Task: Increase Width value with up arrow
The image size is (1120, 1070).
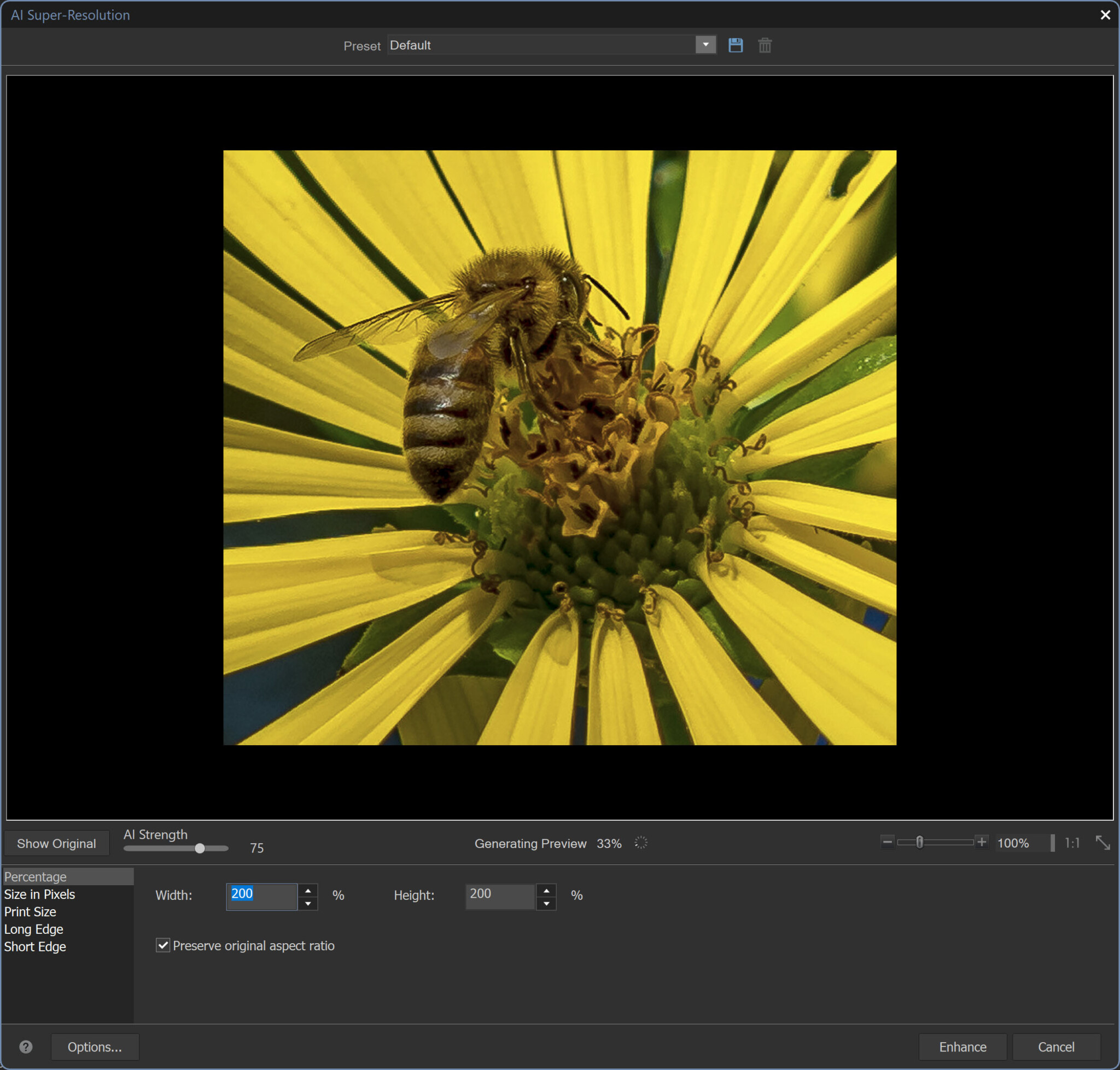Action: (x=308, y=891)
